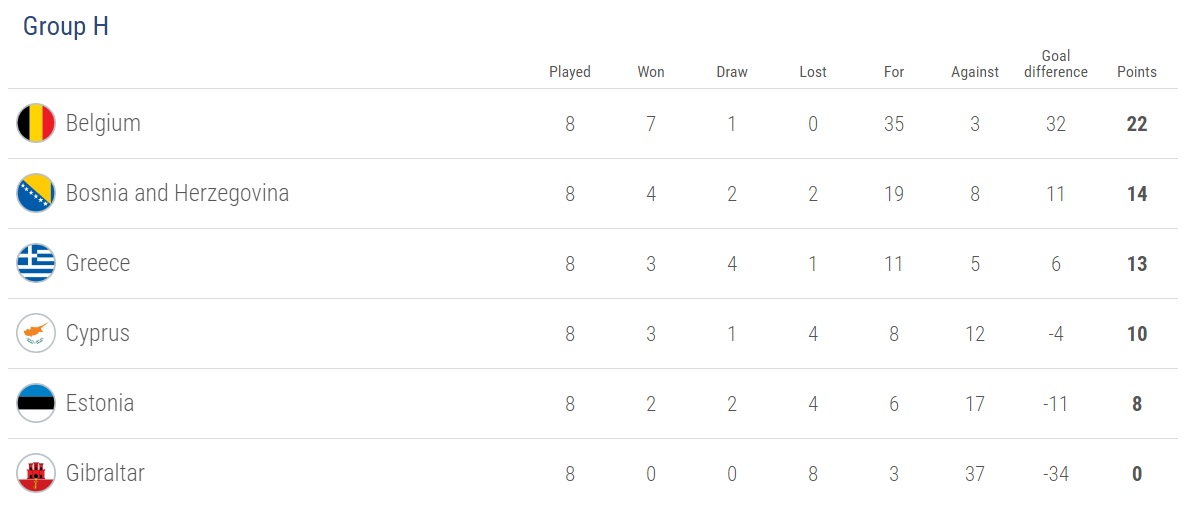Click the Won column header
The height and width of the screenshot is (506, 1185).
pos(651,72)
